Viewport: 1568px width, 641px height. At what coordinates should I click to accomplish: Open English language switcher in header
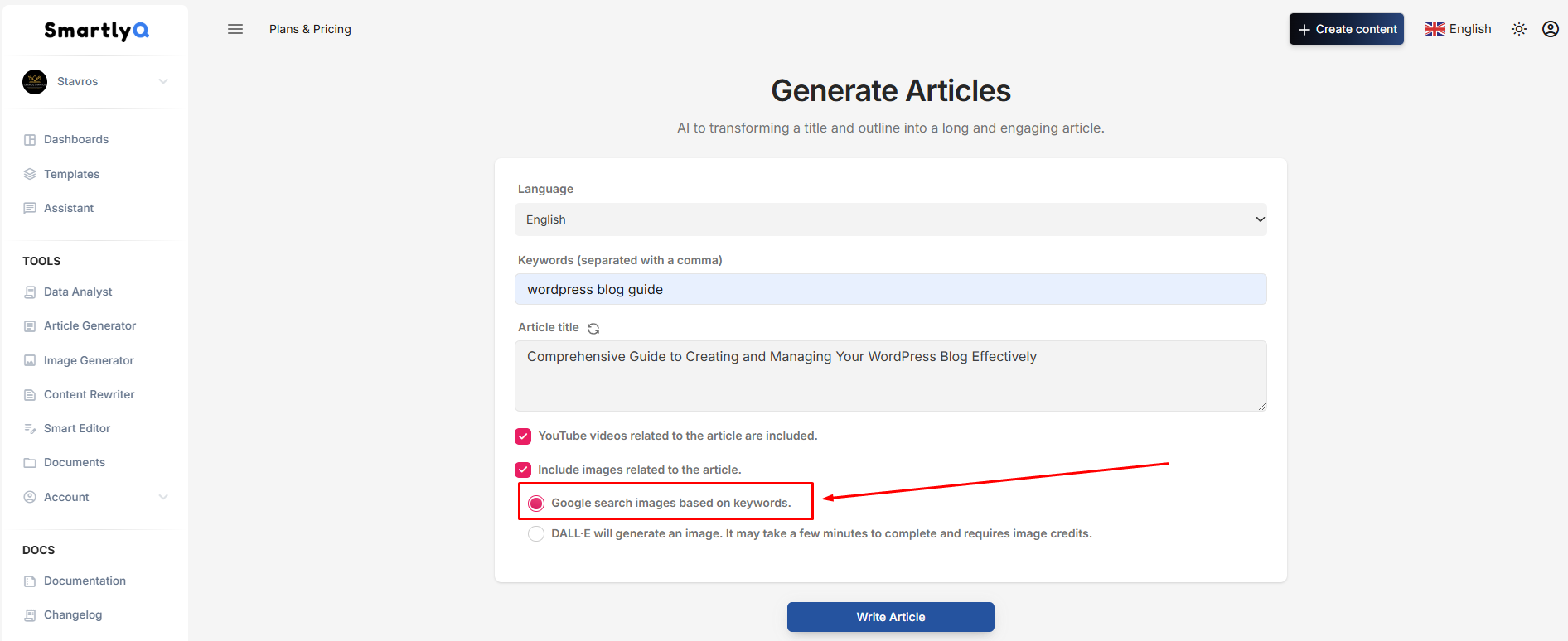pyautogui.click(x=1458, y=29)
